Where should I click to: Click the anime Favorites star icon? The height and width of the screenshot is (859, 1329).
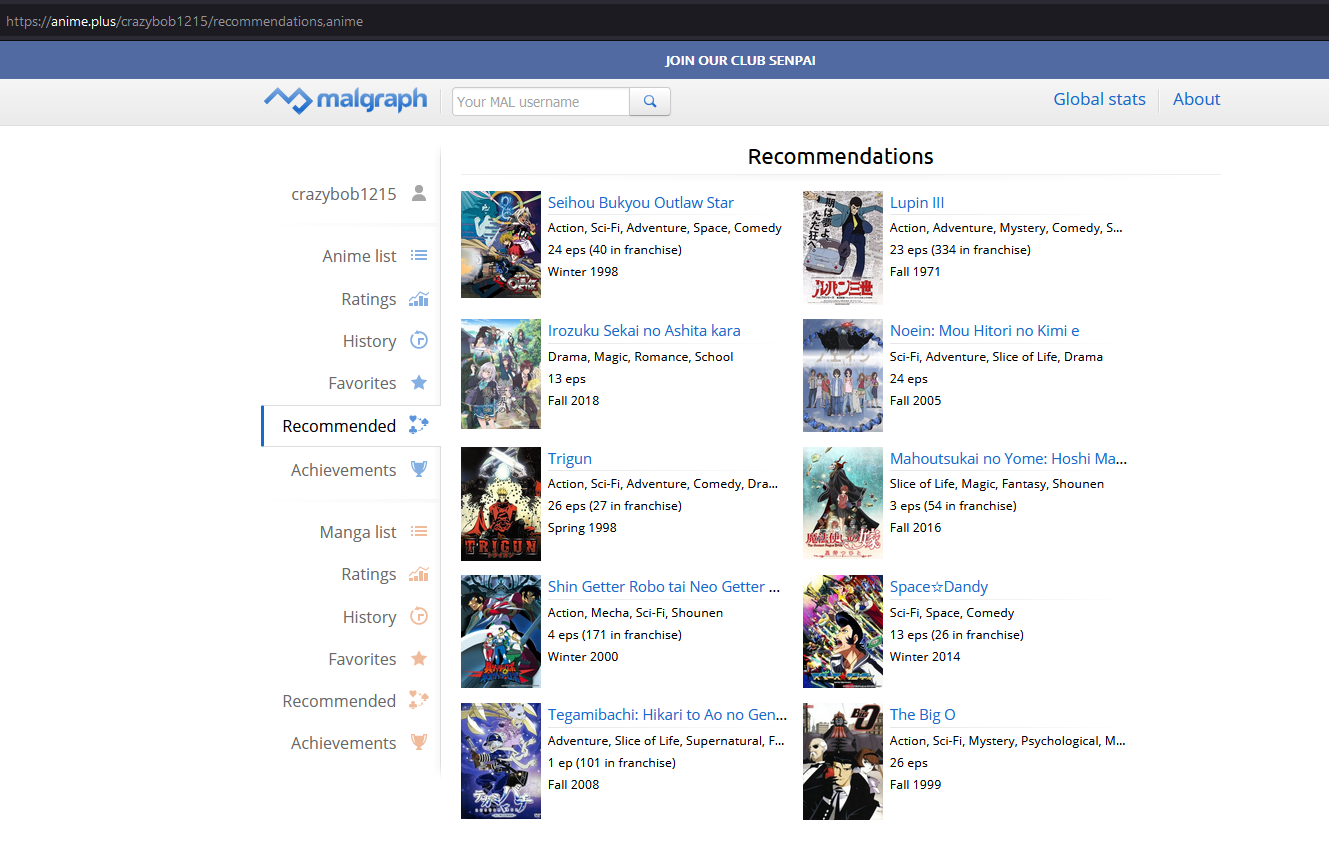click(x=419, y=383)
